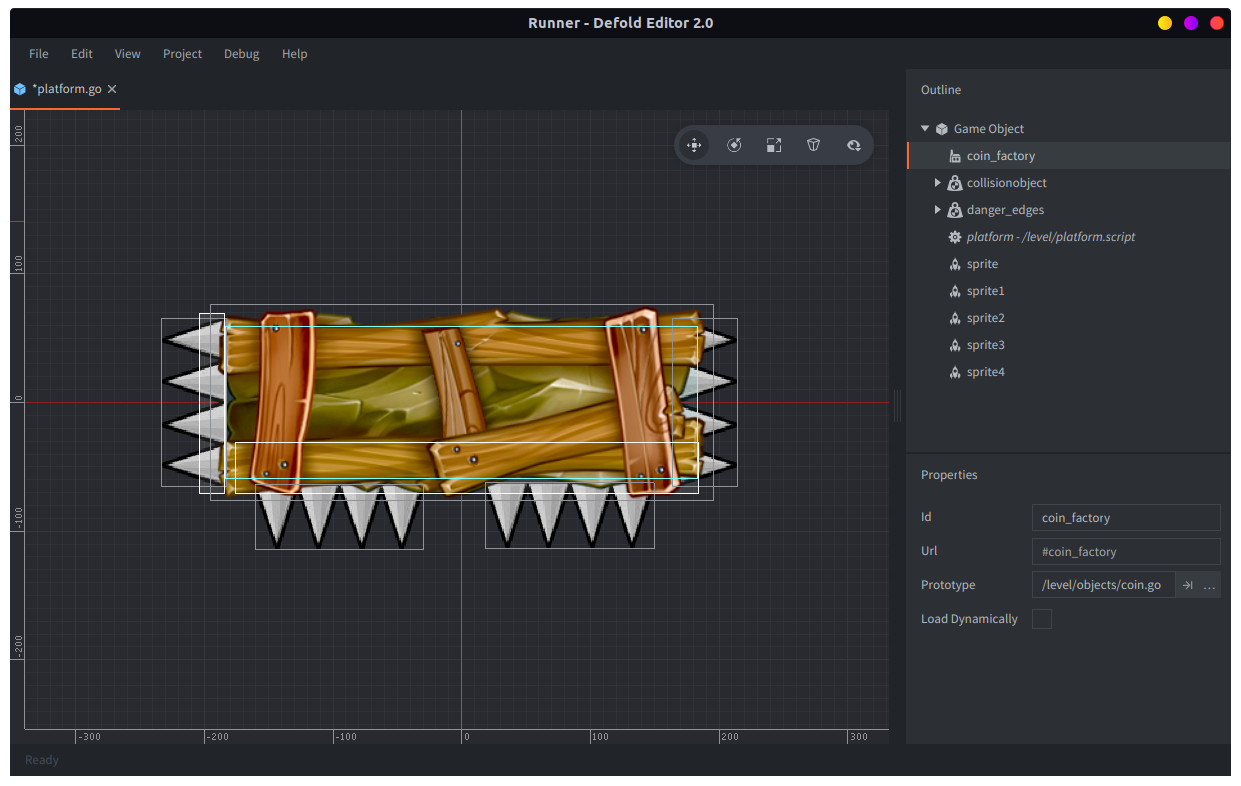Select sprite3 in the Outline
This screenshot has height=786, width=1241.
click(985, 345)
